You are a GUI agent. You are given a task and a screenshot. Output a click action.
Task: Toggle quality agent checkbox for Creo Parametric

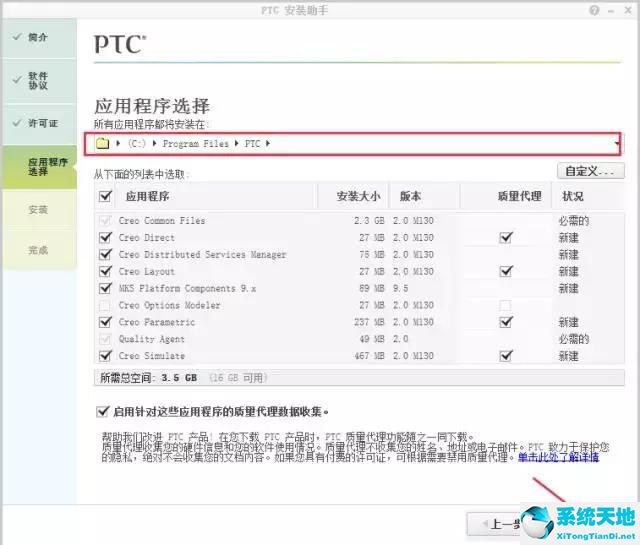tap(506, 322)
